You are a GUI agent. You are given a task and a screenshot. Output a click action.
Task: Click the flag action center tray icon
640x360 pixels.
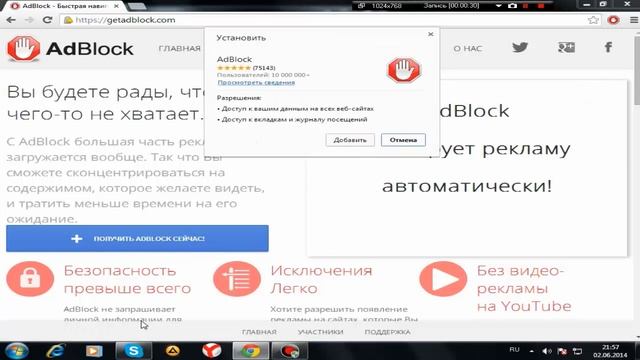click(x=562, y=351)
